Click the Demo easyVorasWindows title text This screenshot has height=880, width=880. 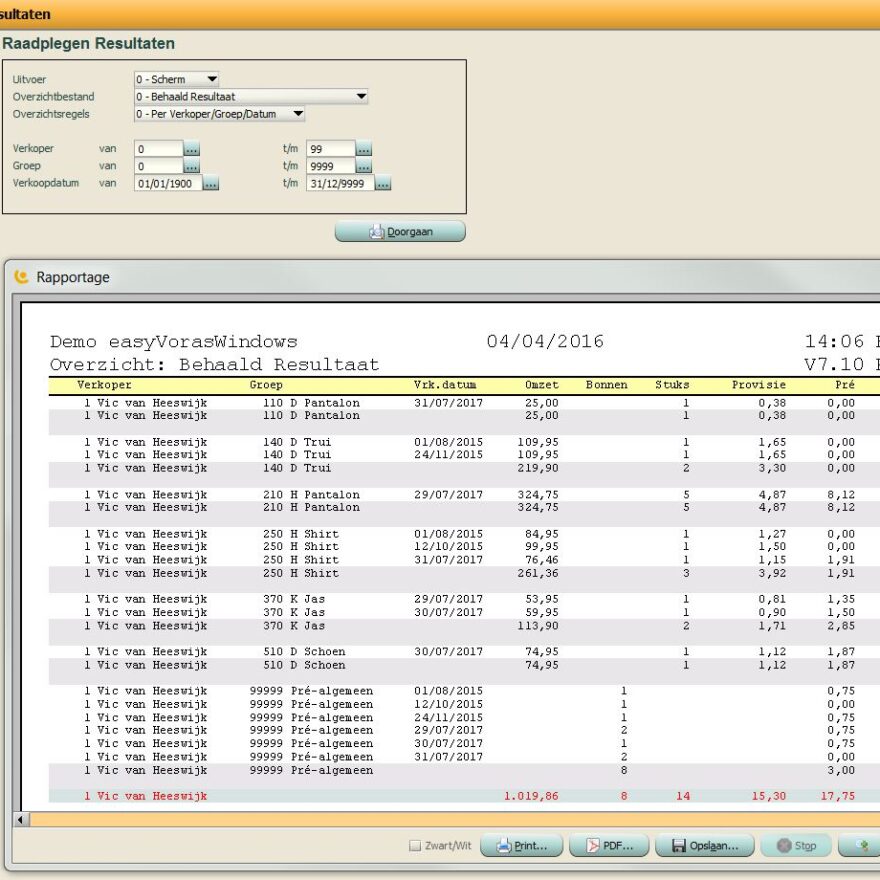click(x=173, y=341)
